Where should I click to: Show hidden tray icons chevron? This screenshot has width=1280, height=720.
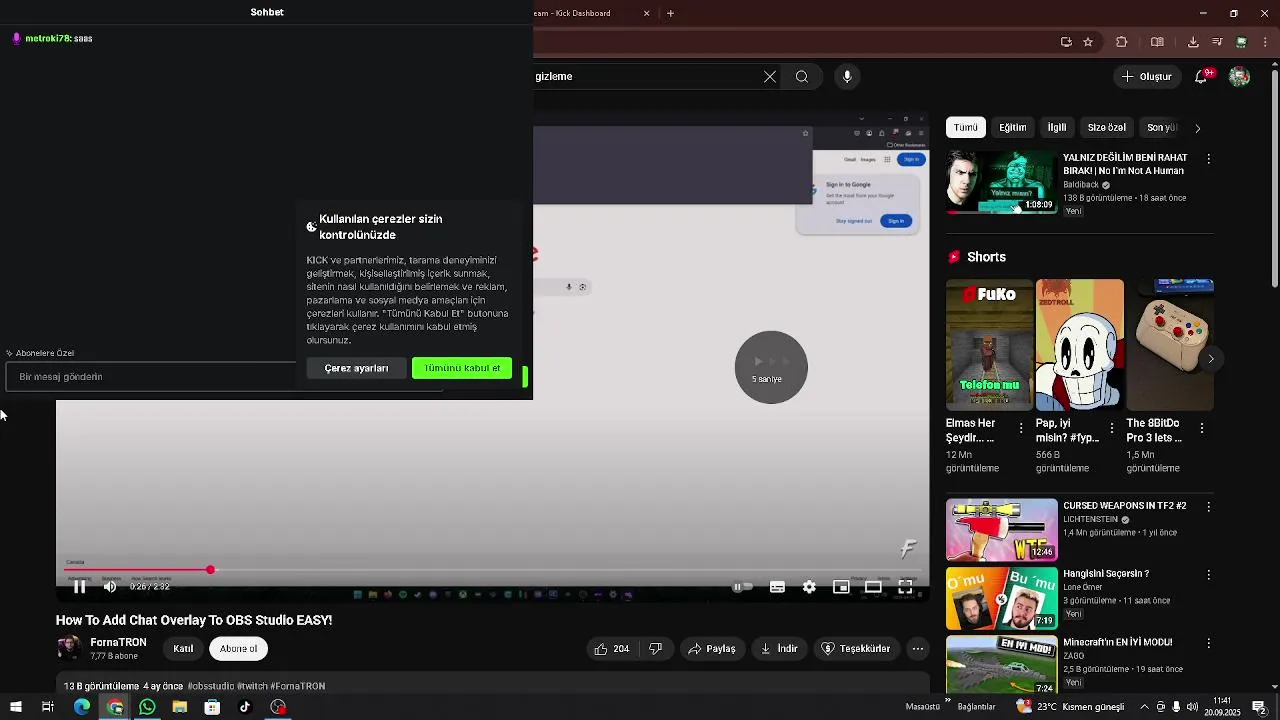coord(1144,707)
